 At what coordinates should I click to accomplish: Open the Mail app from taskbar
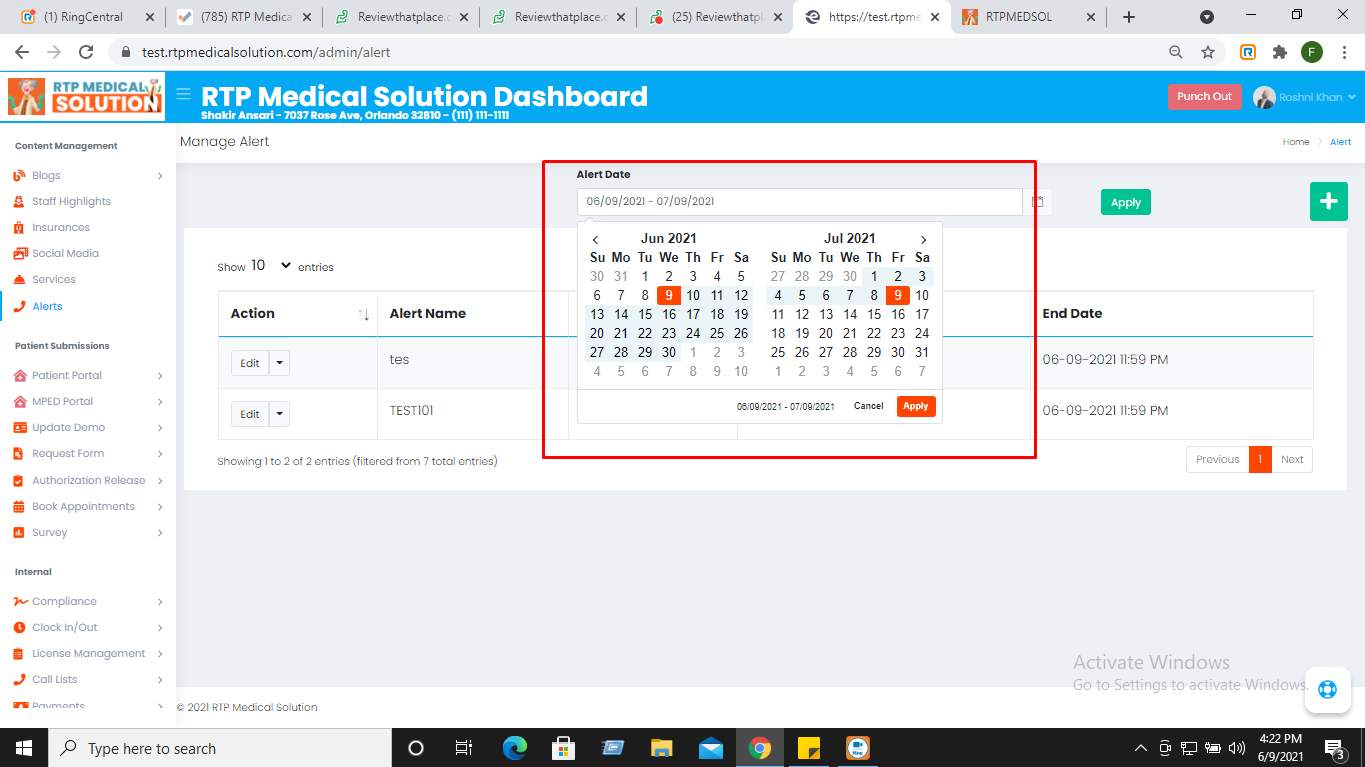(711, 748)
